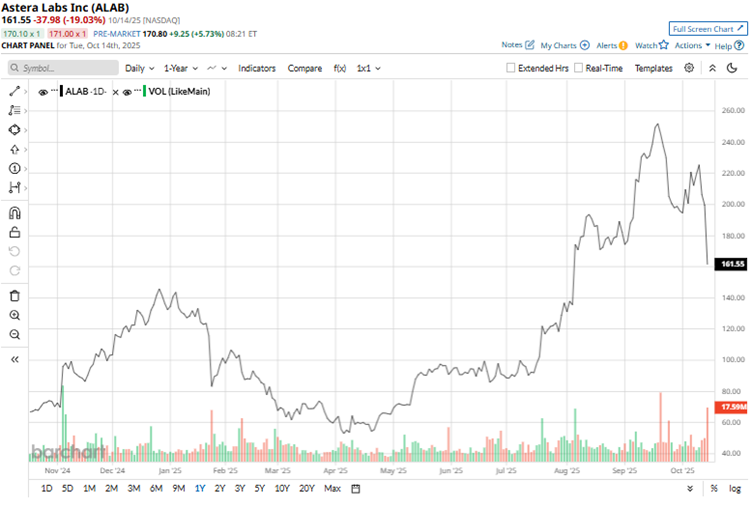Toggle visibility of ALAB price series
This screenshot has width=752, height=507.
pyautogui.click(x=43, y=92)
